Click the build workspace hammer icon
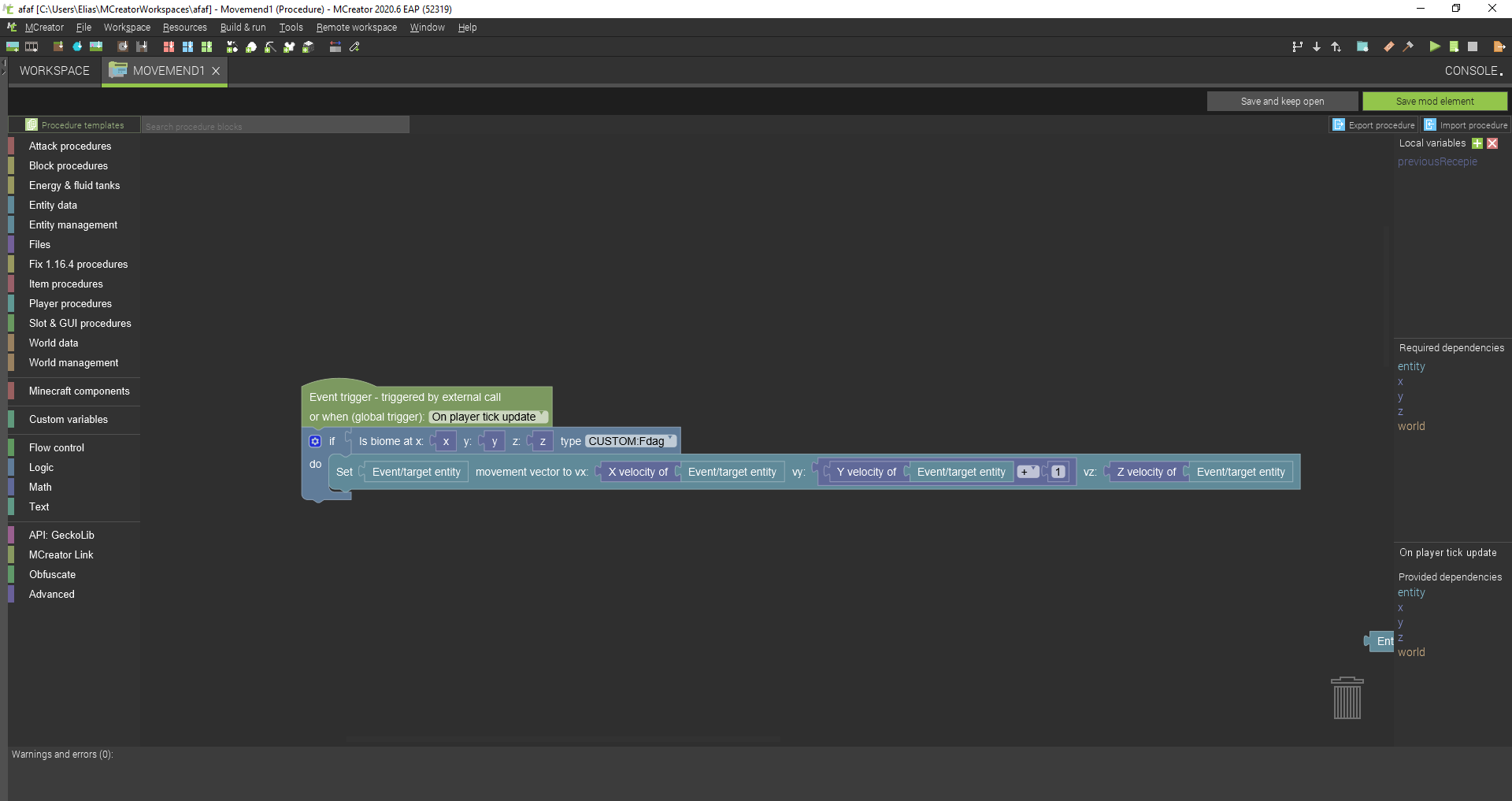This screenshot has height=801, width=1512. (1408, 46)
